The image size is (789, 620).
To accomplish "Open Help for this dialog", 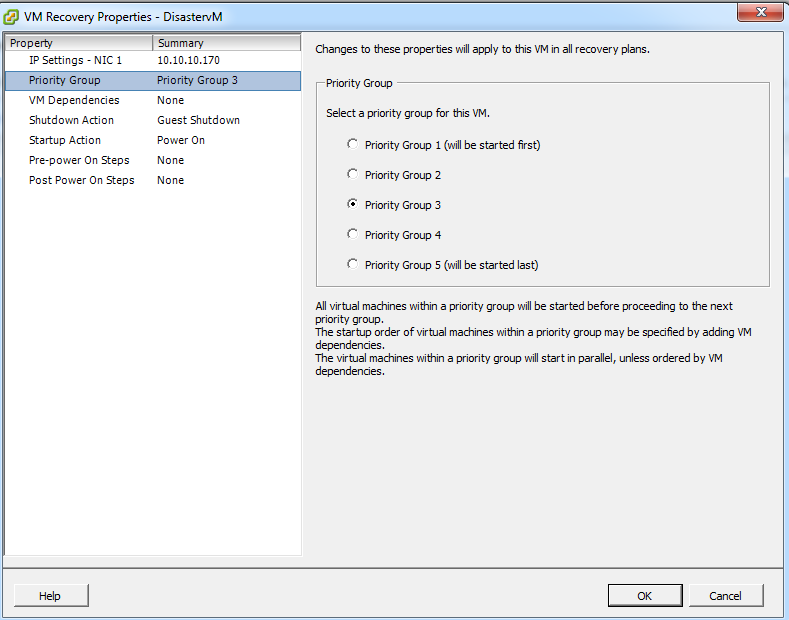I will pos(50,596).
